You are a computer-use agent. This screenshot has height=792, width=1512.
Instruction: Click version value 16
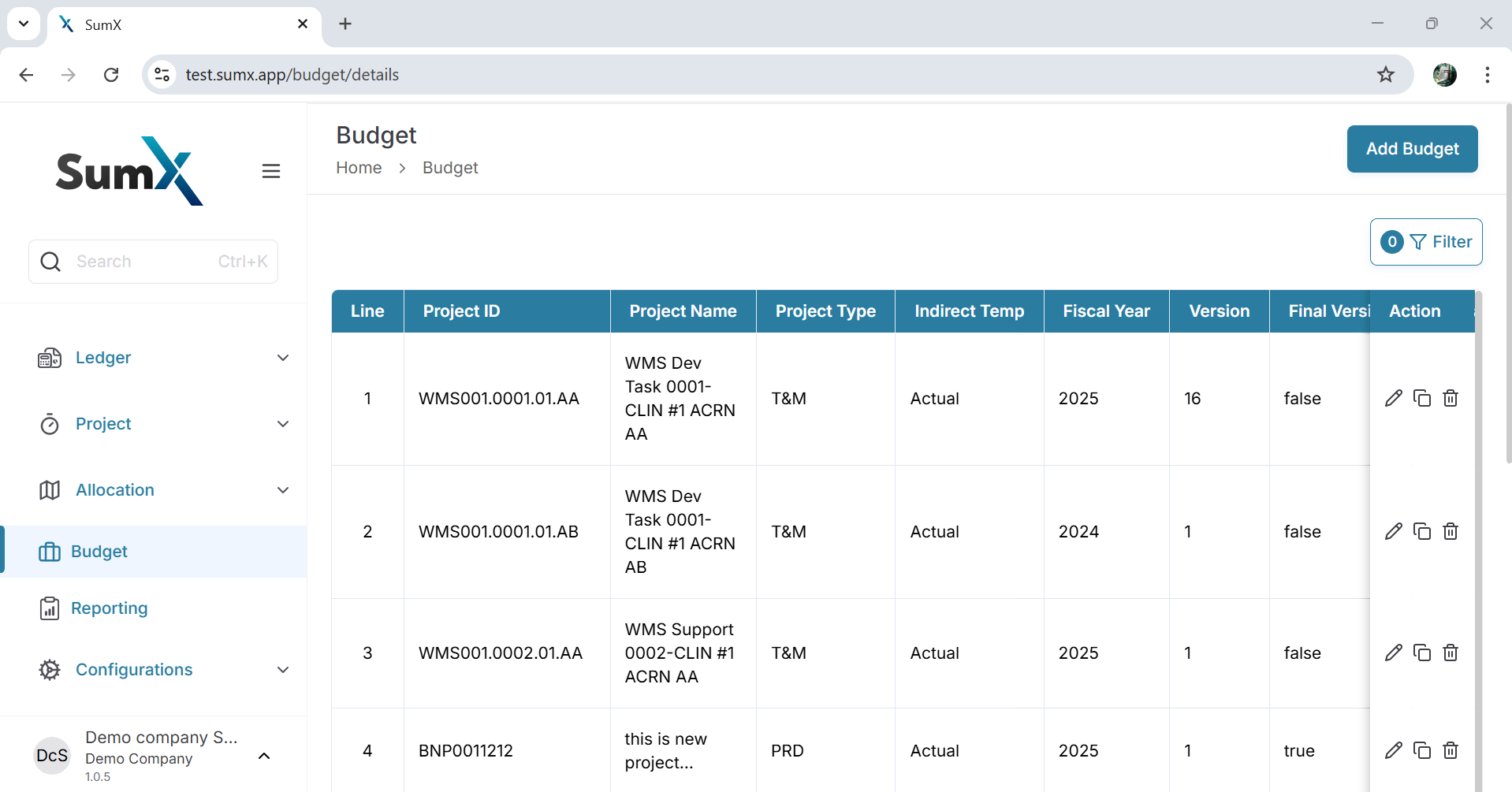[1192, 399]
